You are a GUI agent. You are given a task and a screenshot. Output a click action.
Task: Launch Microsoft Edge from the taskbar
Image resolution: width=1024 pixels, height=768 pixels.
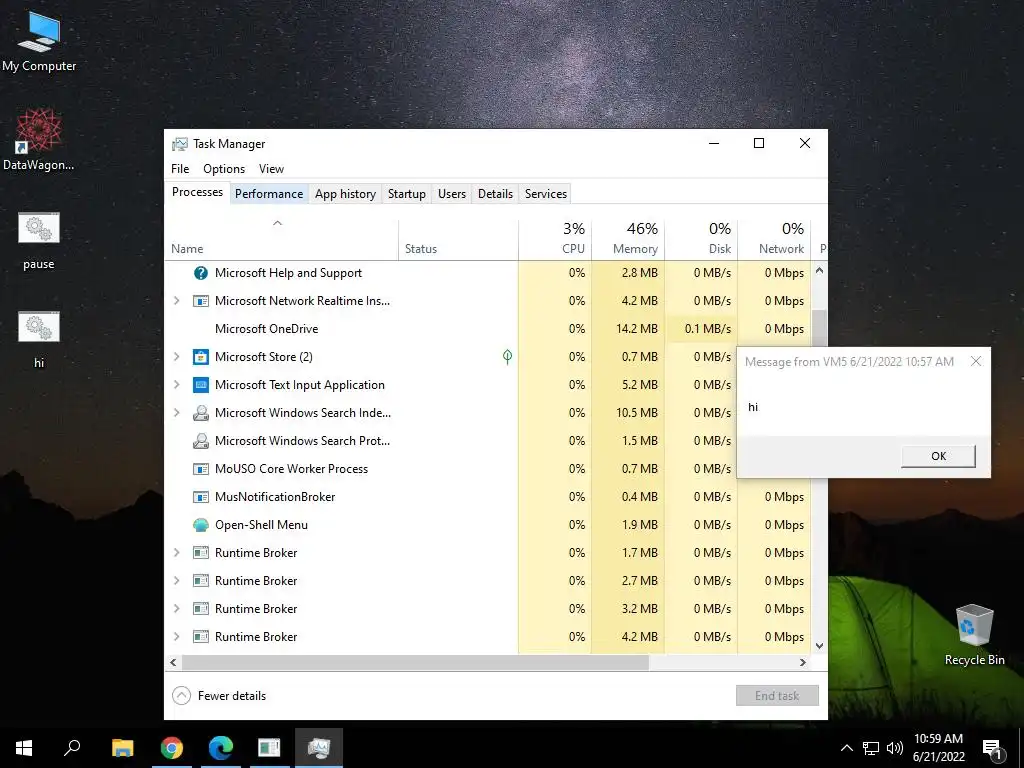coord(221,748)
